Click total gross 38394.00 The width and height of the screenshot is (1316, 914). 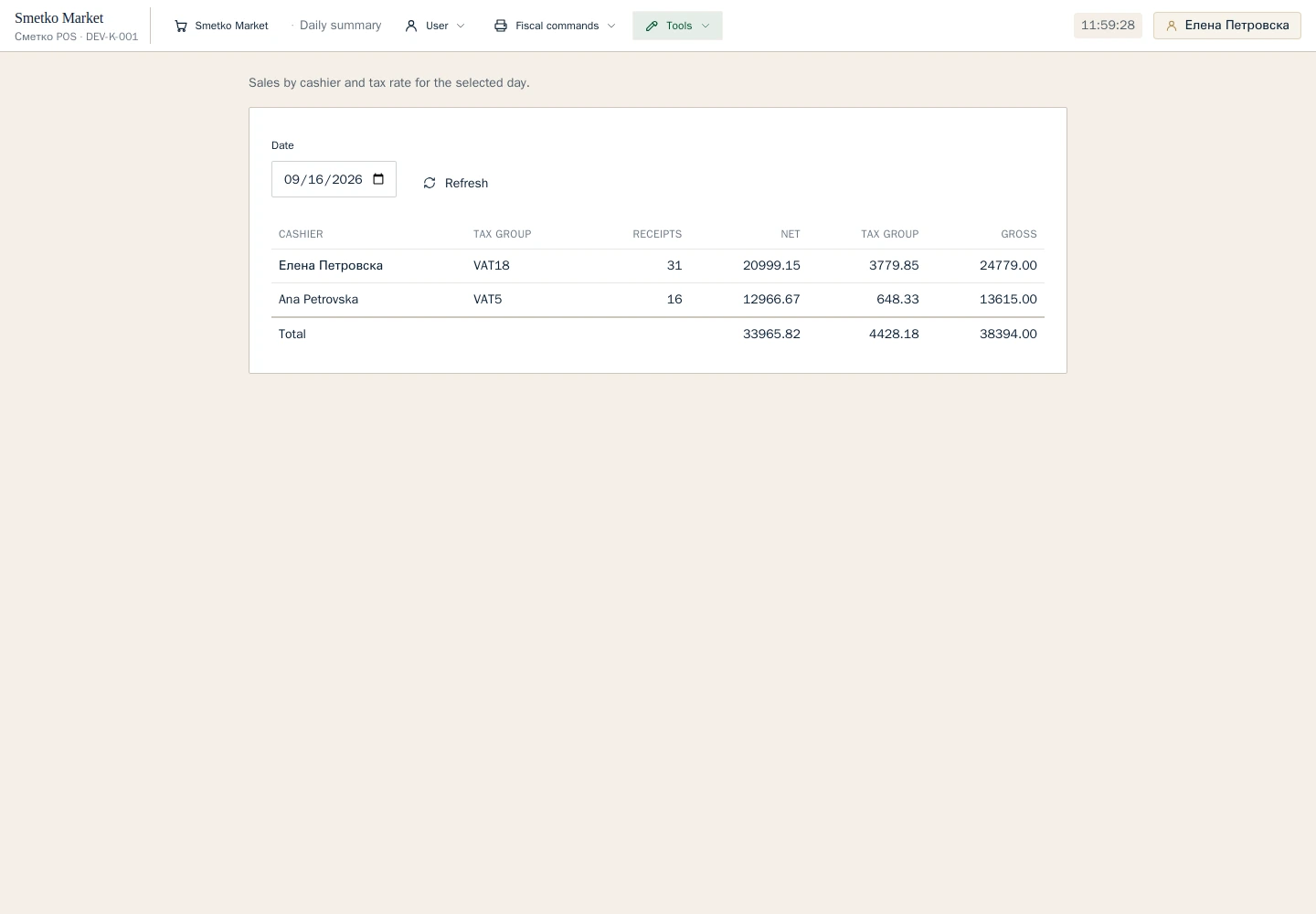click(1008, 335)
